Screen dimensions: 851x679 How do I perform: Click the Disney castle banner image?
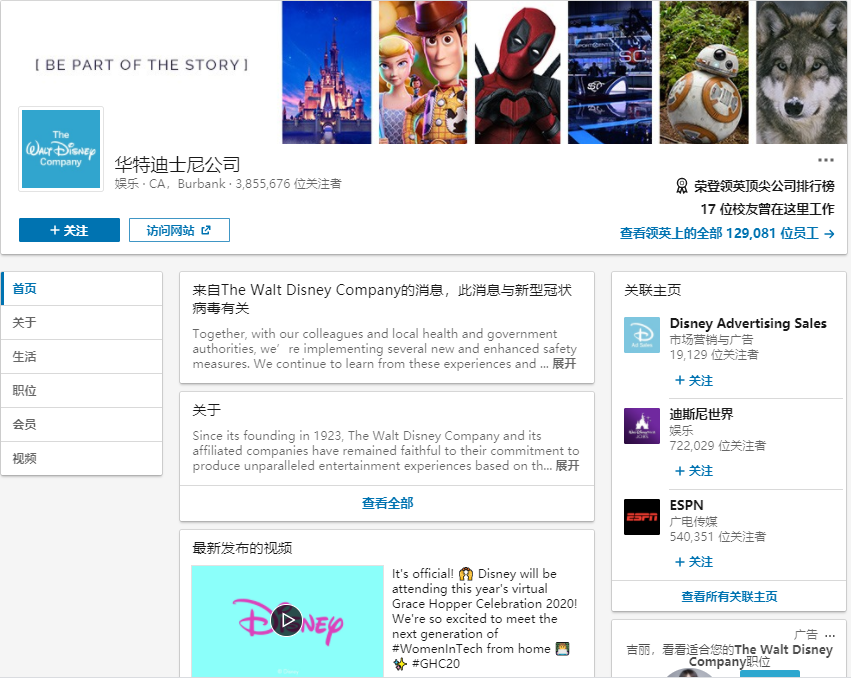point(327,72)
